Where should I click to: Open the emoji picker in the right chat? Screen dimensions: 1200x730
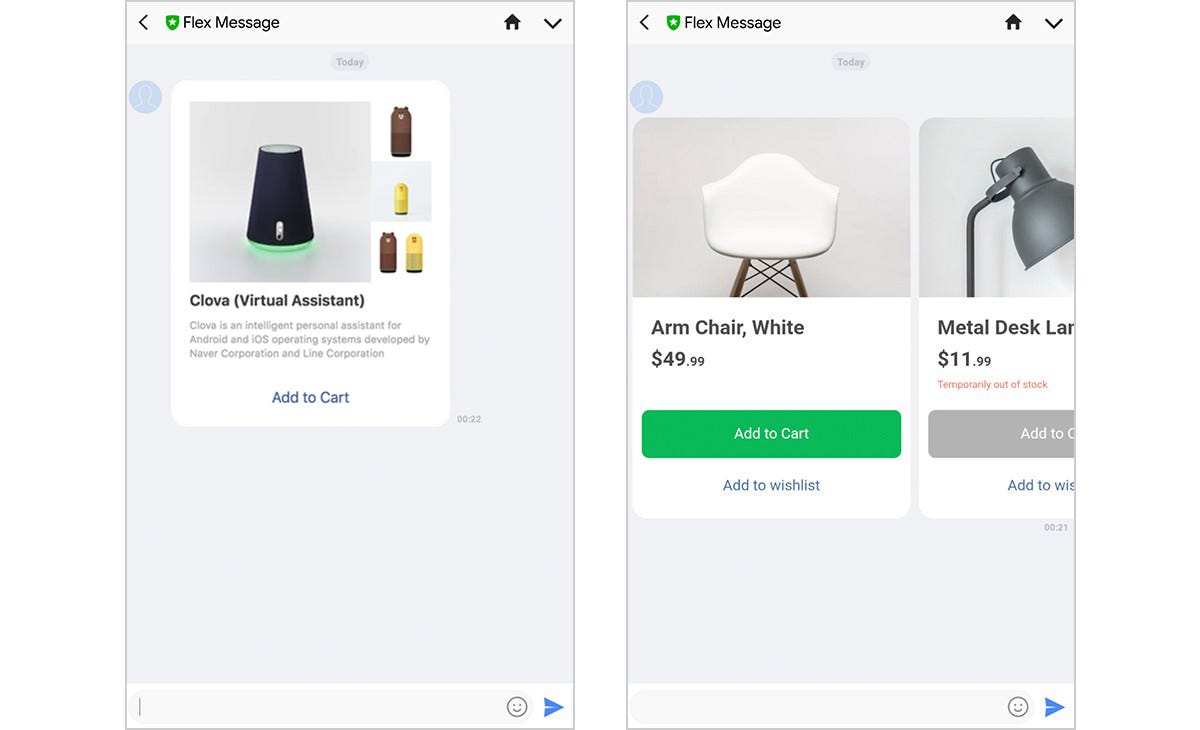(x=1018, y=707)
